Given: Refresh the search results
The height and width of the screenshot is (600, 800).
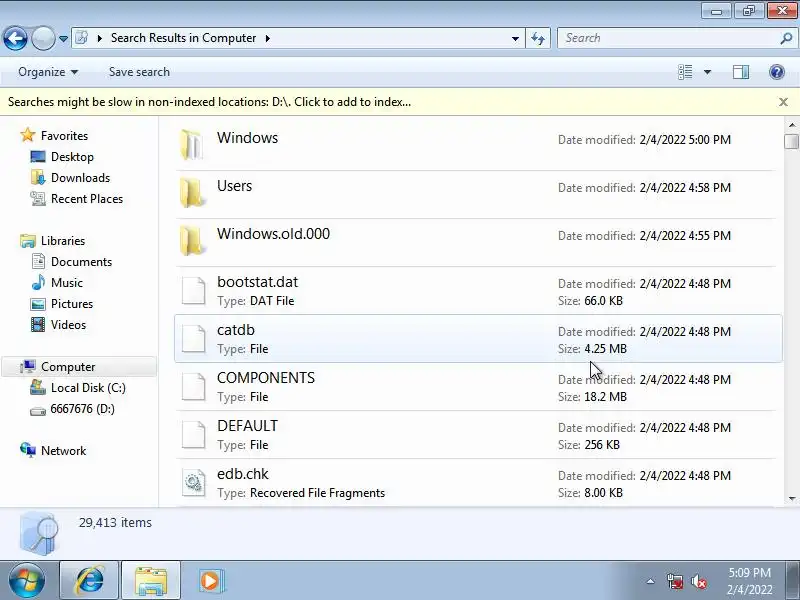Looking at the screenshot, I should point(538,38).
